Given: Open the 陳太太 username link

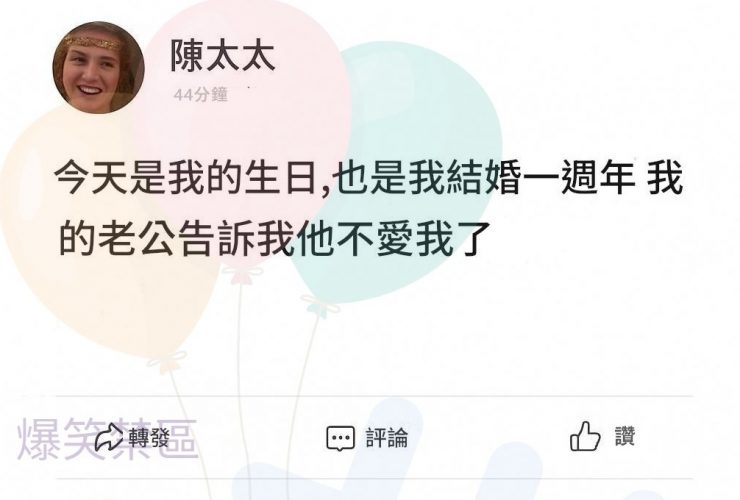Looking at the screenshot, I should 222,56.
